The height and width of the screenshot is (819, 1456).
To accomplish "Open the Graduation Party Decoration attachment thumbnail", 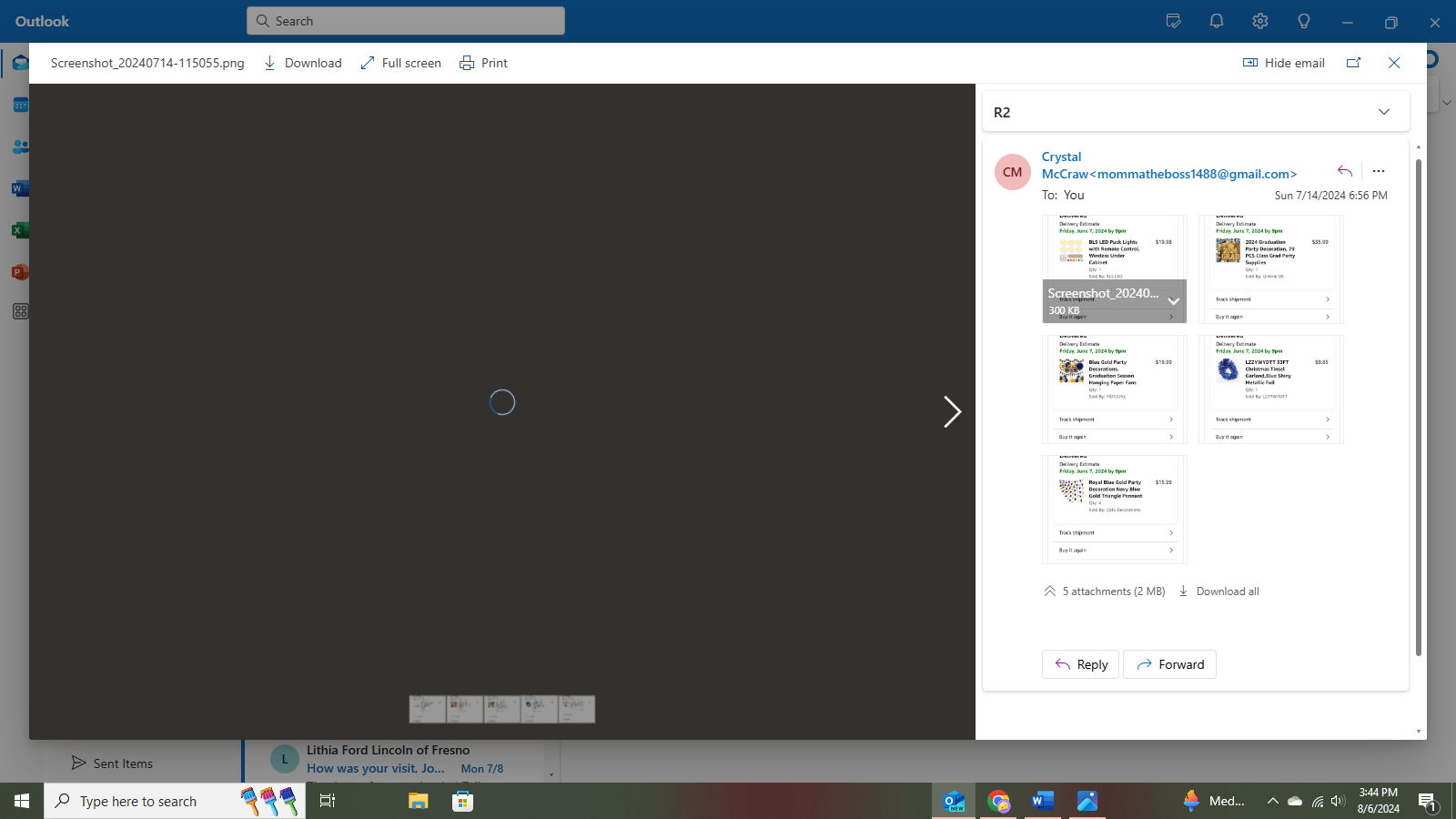I will click(1270, 269).
